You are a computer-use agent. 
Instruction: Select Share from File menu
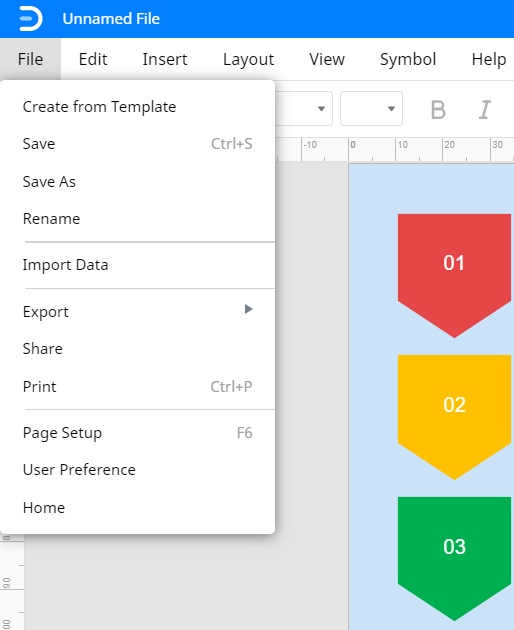tap(137, 349)
